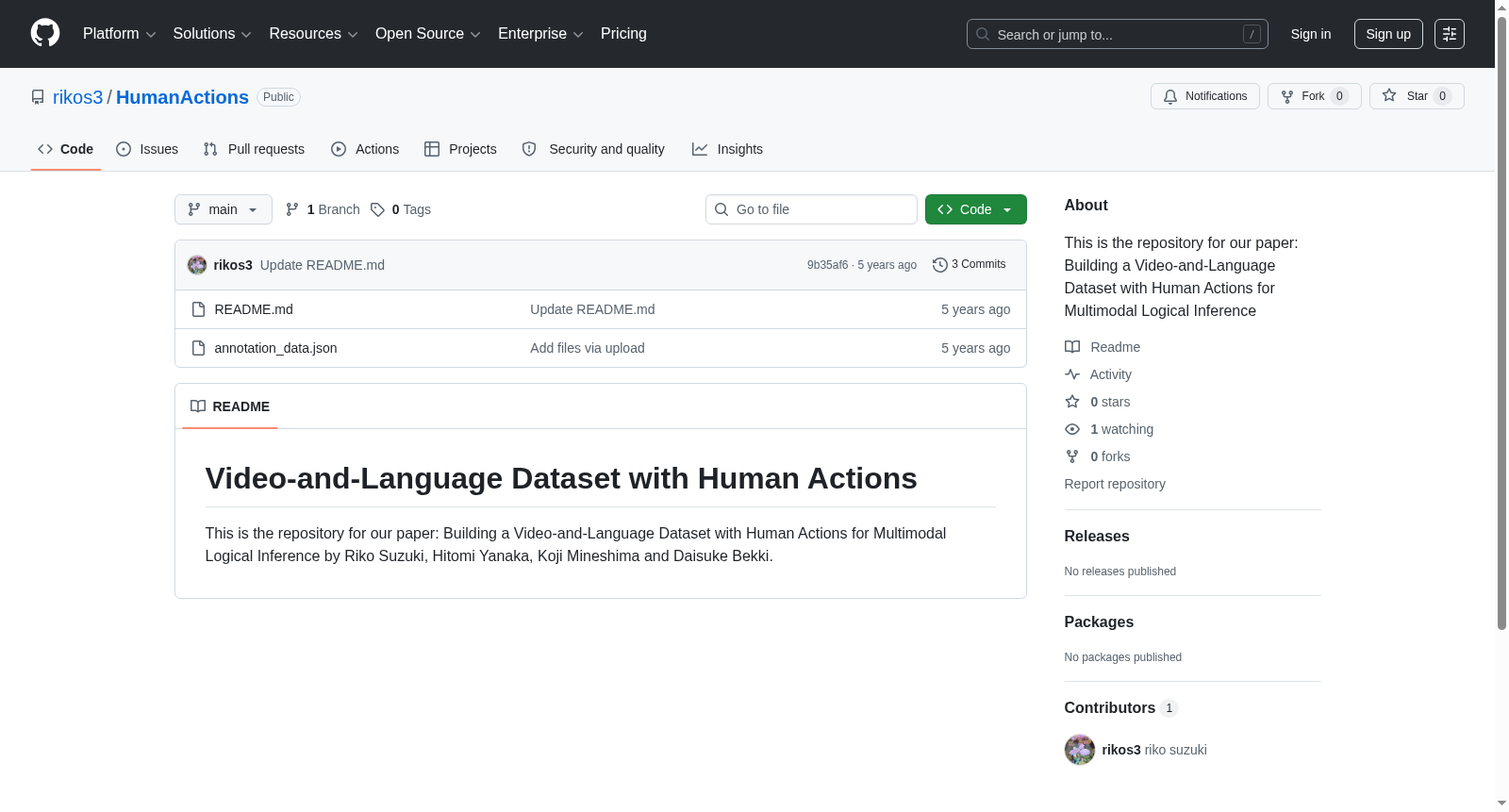Image resolution: width=1509 pixels, height=812 pixels.
Task: Open the README.md file
Action: click(x=254, y=309)
